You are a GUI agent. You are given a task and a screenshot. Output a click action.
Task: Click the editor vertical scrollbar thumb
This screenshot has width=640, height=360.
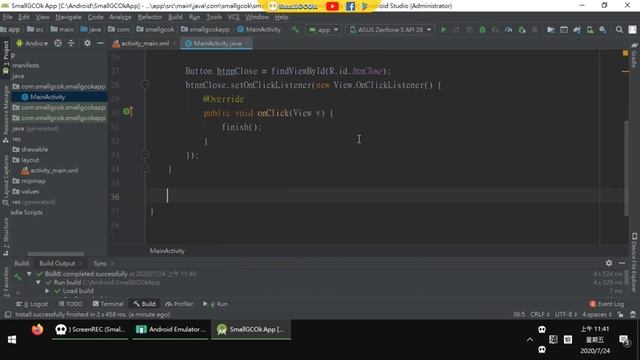click(x=626, y=168)
